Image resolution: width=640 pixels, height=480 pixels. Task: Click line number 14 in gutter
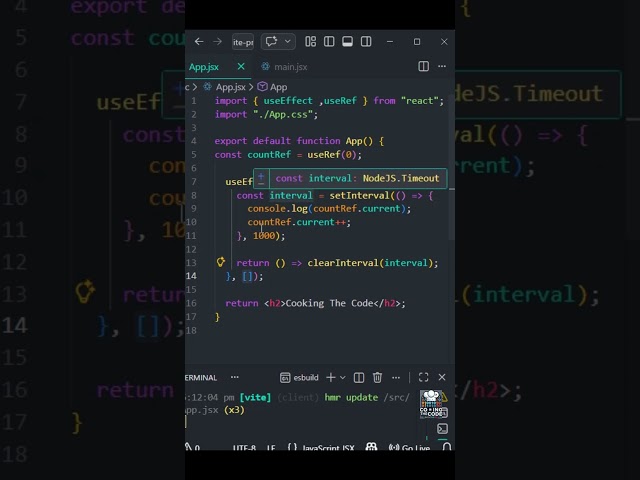tap(191, 276)
